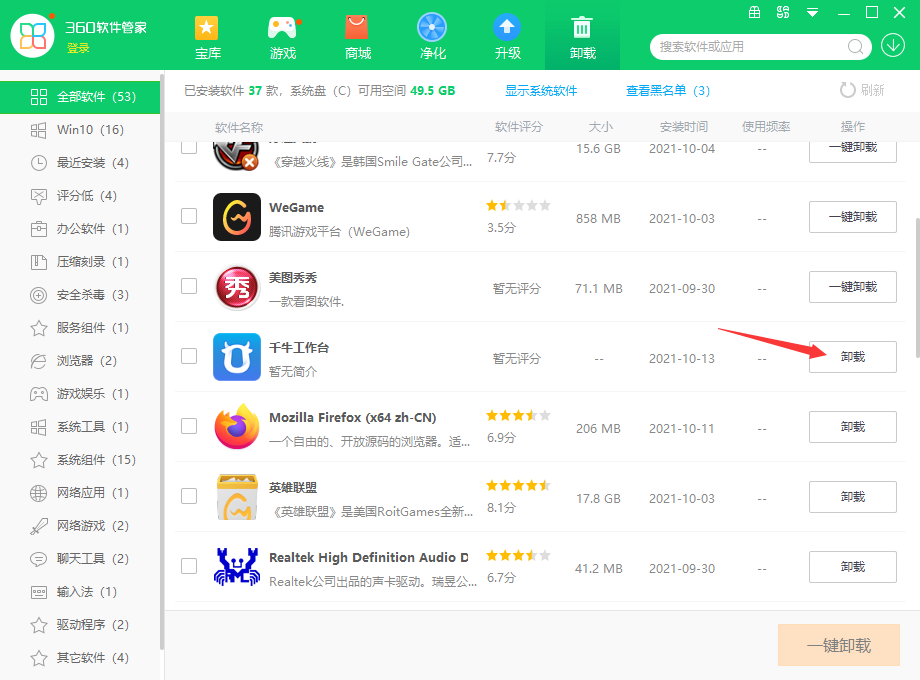Select 其它软件 (4) category
Image resolution: width=920 pixels, height=680 pixels.
80,658
